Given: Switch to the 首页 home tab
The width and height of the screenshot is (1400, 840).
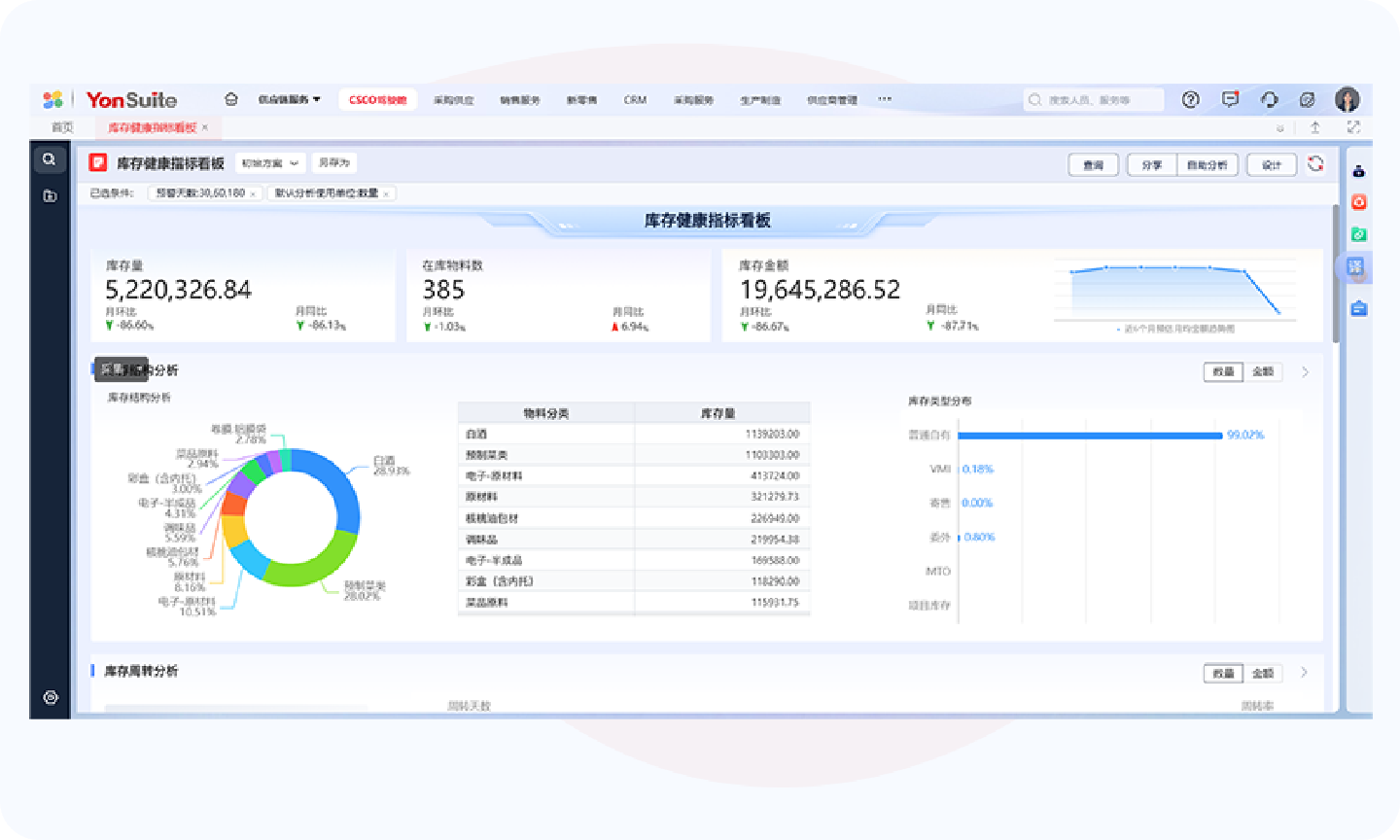Looking at the screenshot, I should [62, 127].
